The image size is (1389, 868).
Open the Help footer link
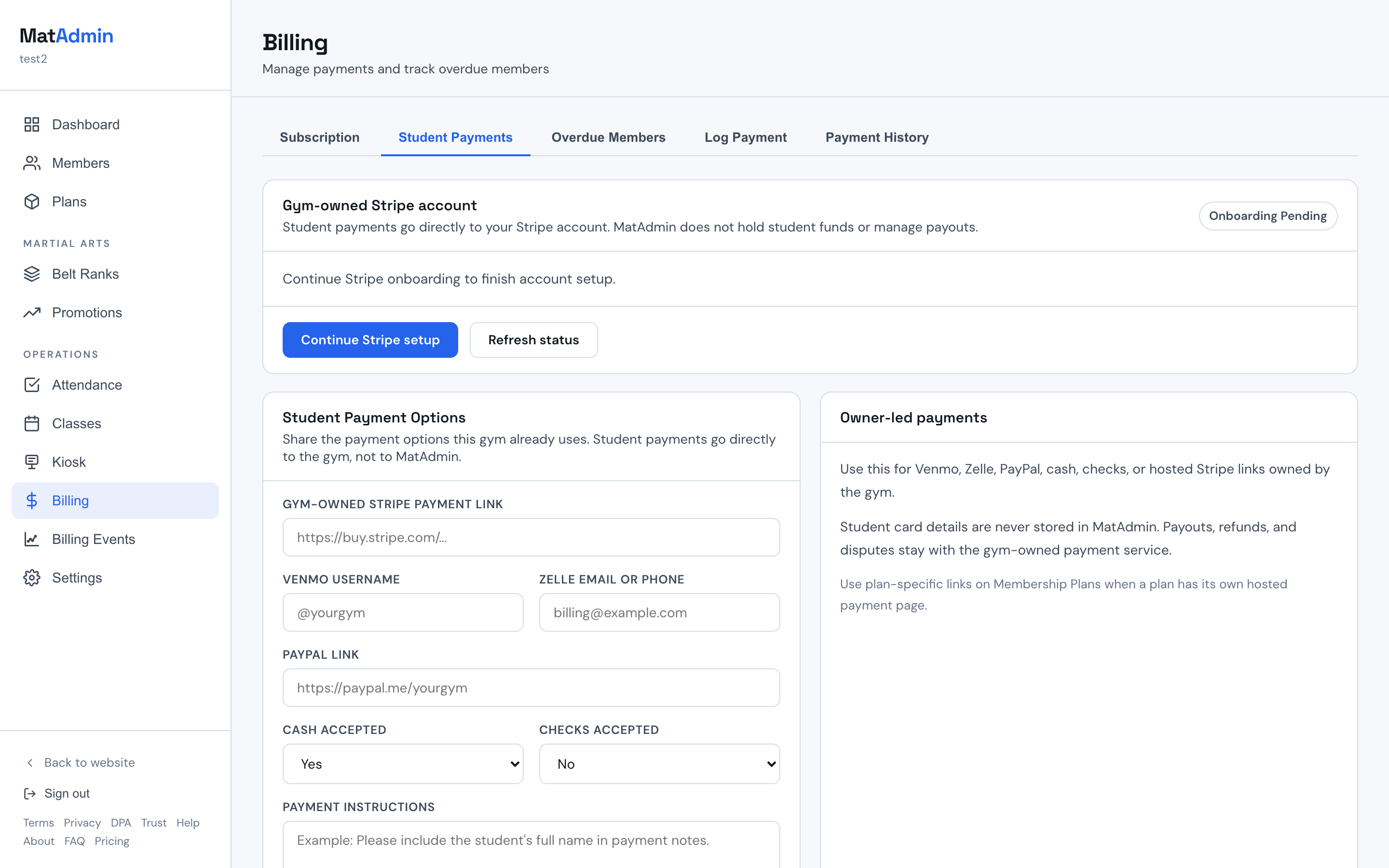(x=188, y=823)
